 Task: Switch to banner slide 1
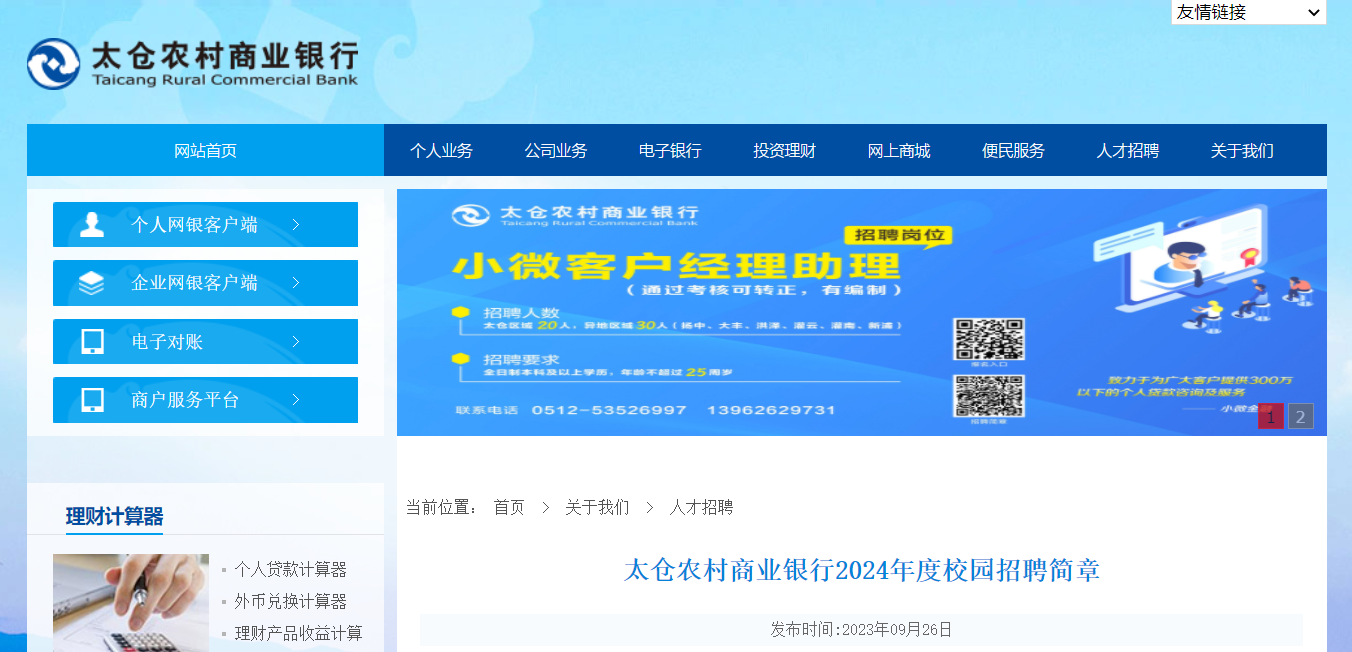click(1270, 417)
